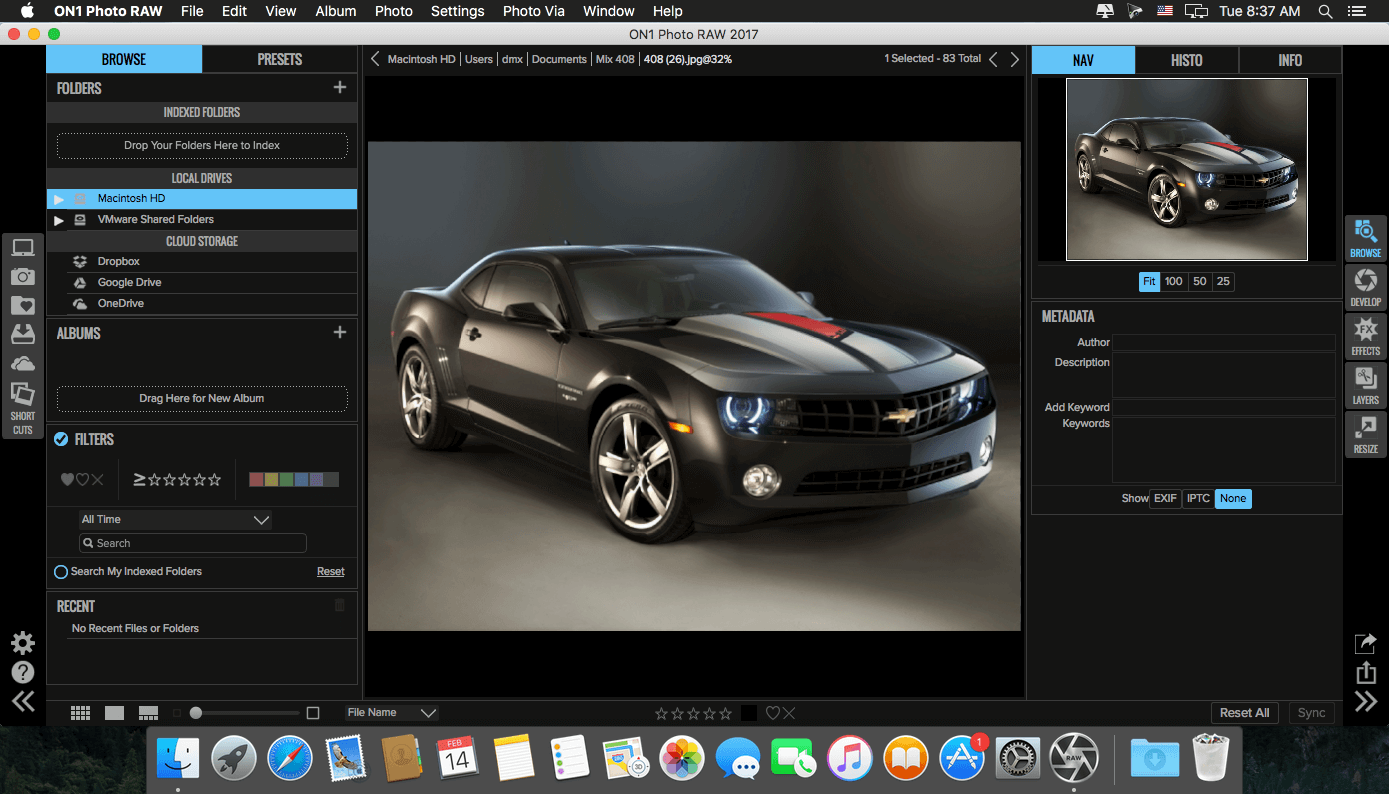Open preferences with the gear icon

[22, 643]
